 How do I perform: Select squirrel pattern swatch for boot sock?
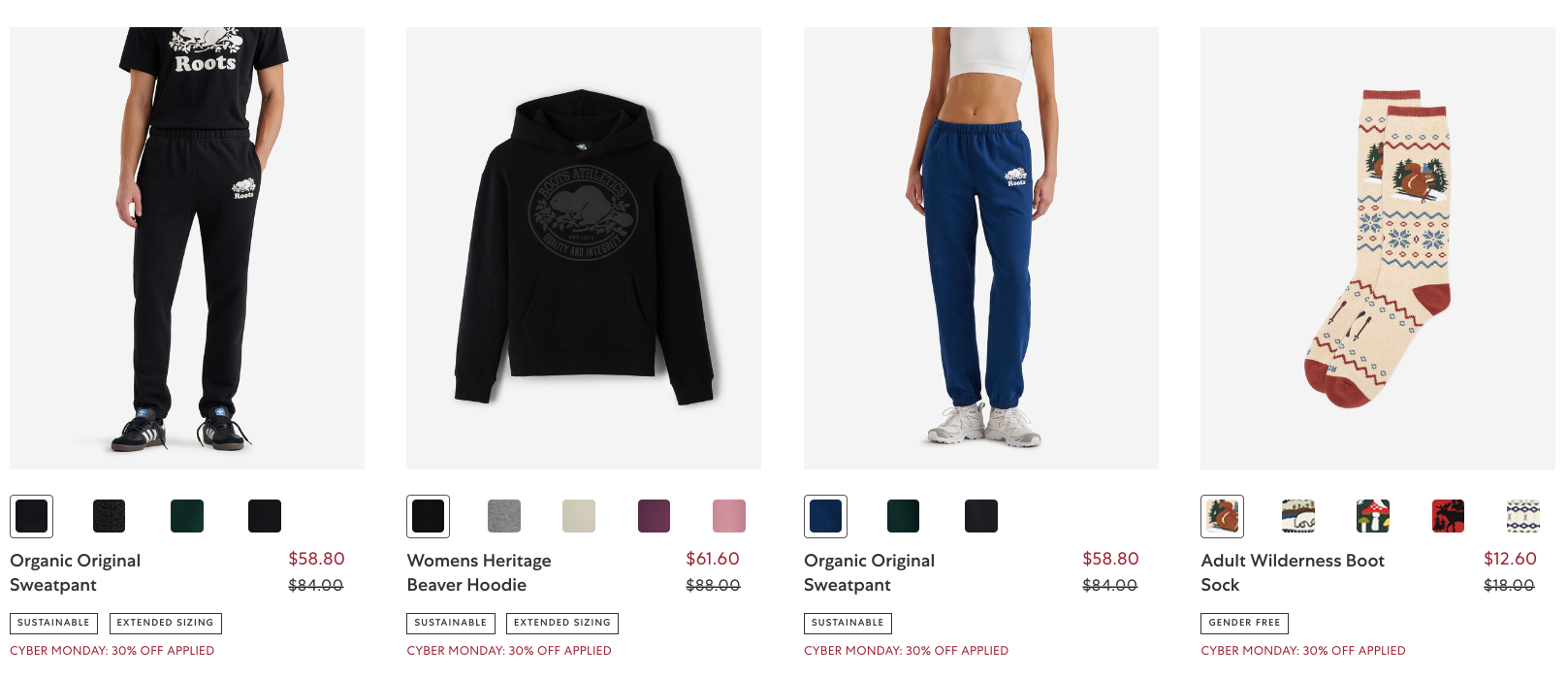point(1222,516)
